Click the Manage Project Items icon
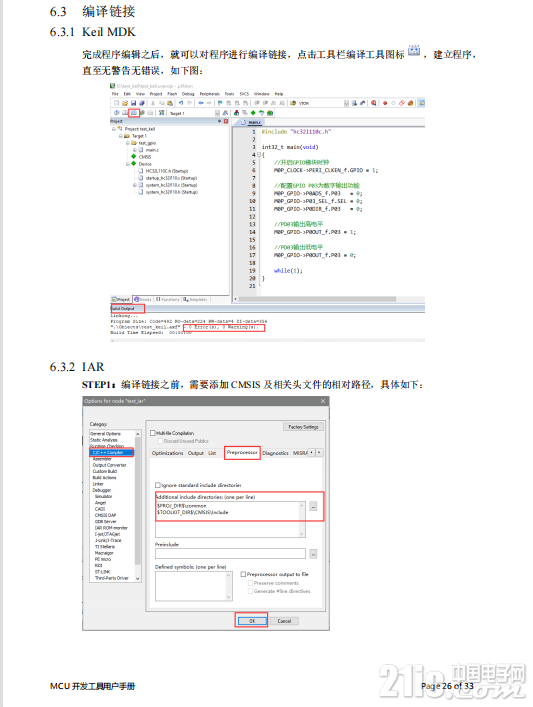This screenshot has width=533, height=707. pos(236,113)
